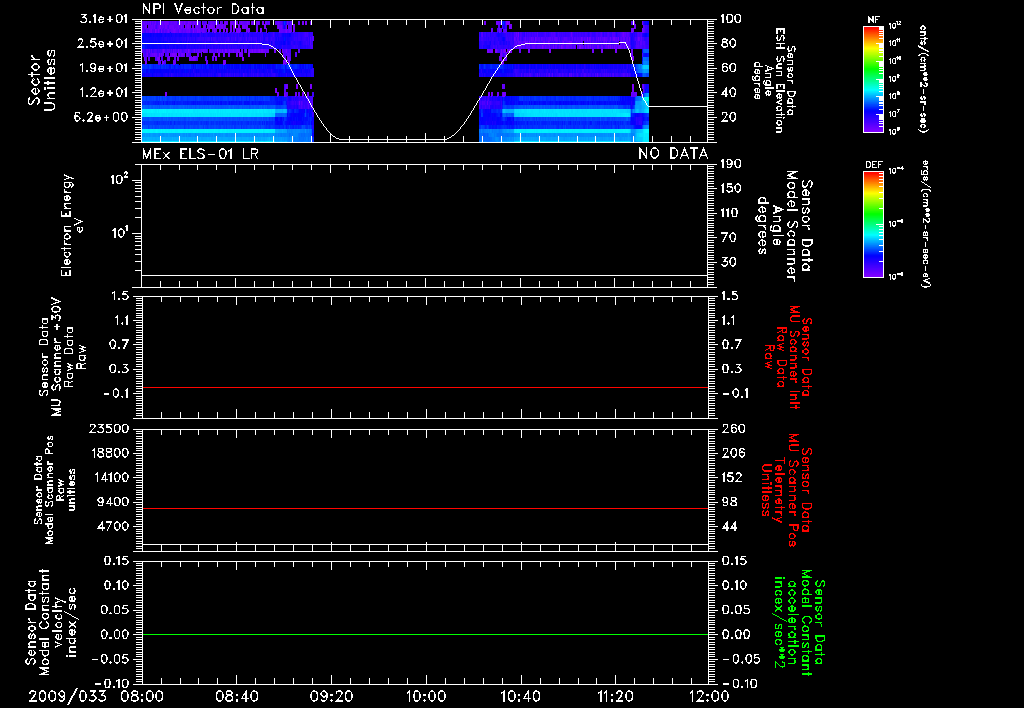Click the 9400 scanner position tick label

point(112,502)
